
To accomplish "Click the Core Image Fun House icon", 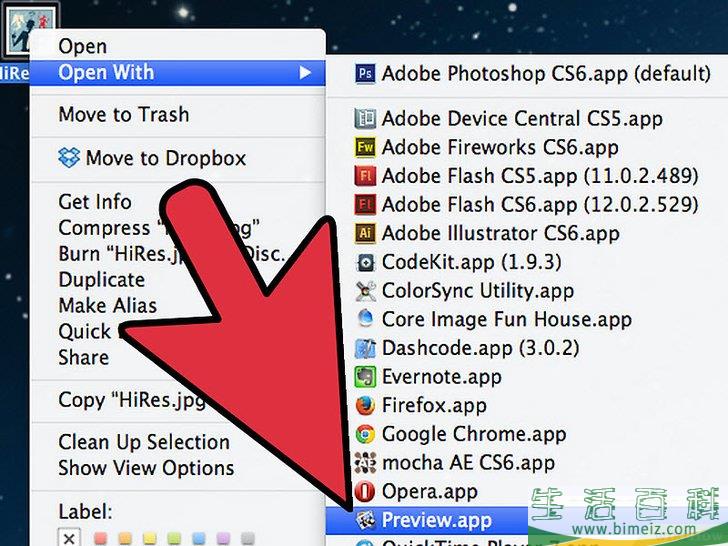I will [365, 319].
